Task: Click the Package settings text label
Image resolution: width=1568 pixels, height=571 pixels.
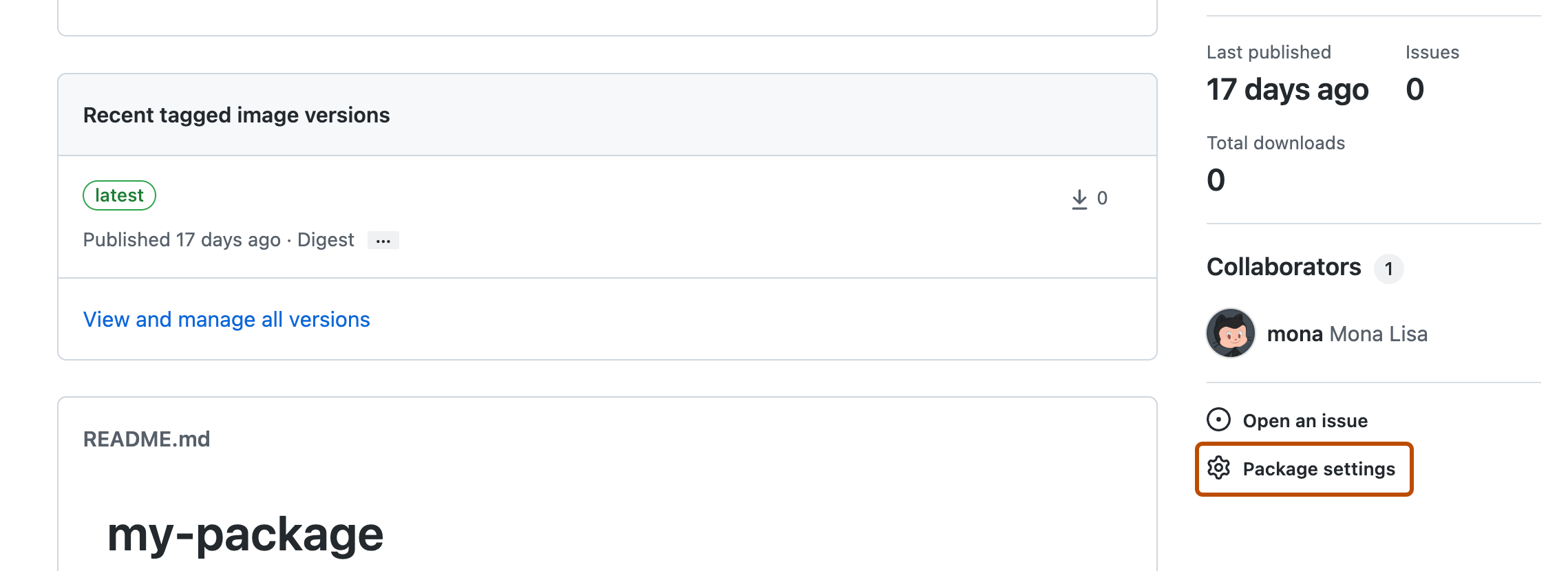Action: (1319, 469)
